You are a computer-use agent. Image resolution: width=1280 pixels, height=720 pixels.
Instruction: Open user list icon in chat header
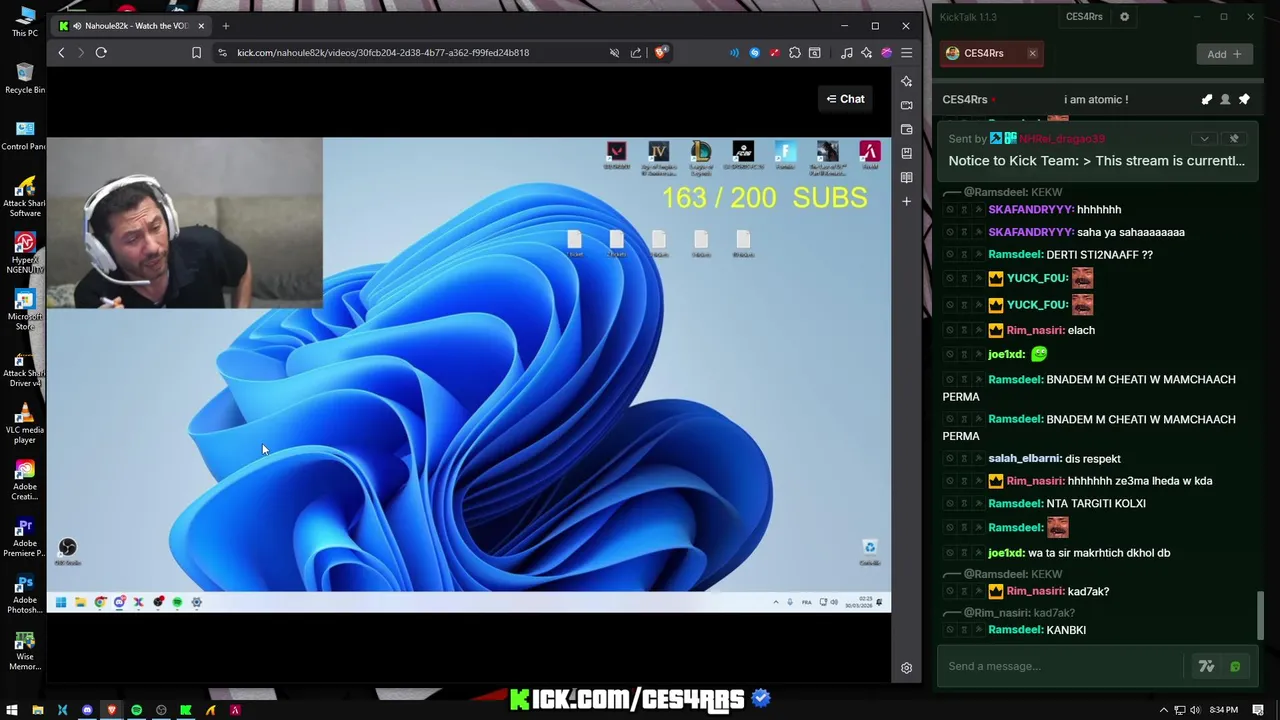tap(1225, 99)
